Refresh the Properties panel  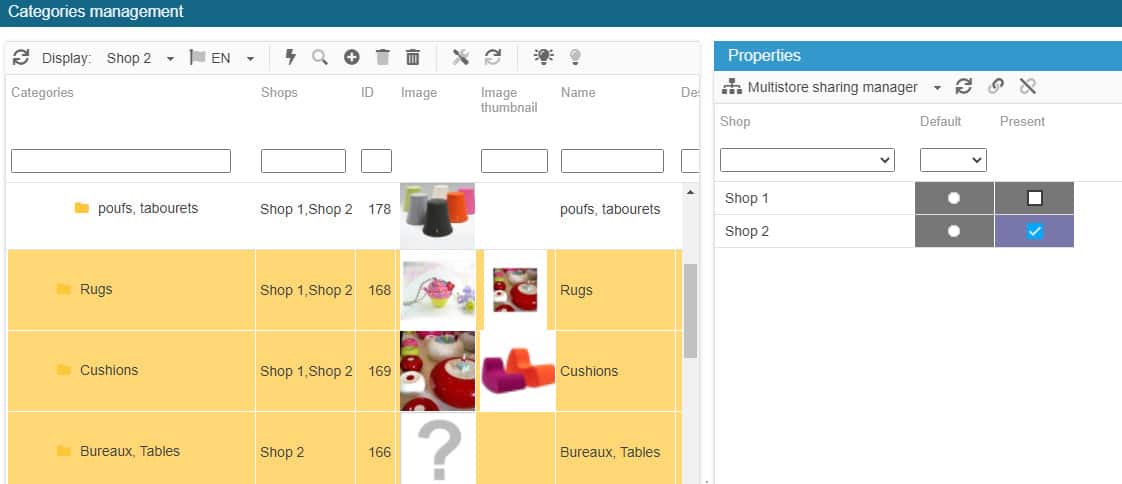[963, 87]
